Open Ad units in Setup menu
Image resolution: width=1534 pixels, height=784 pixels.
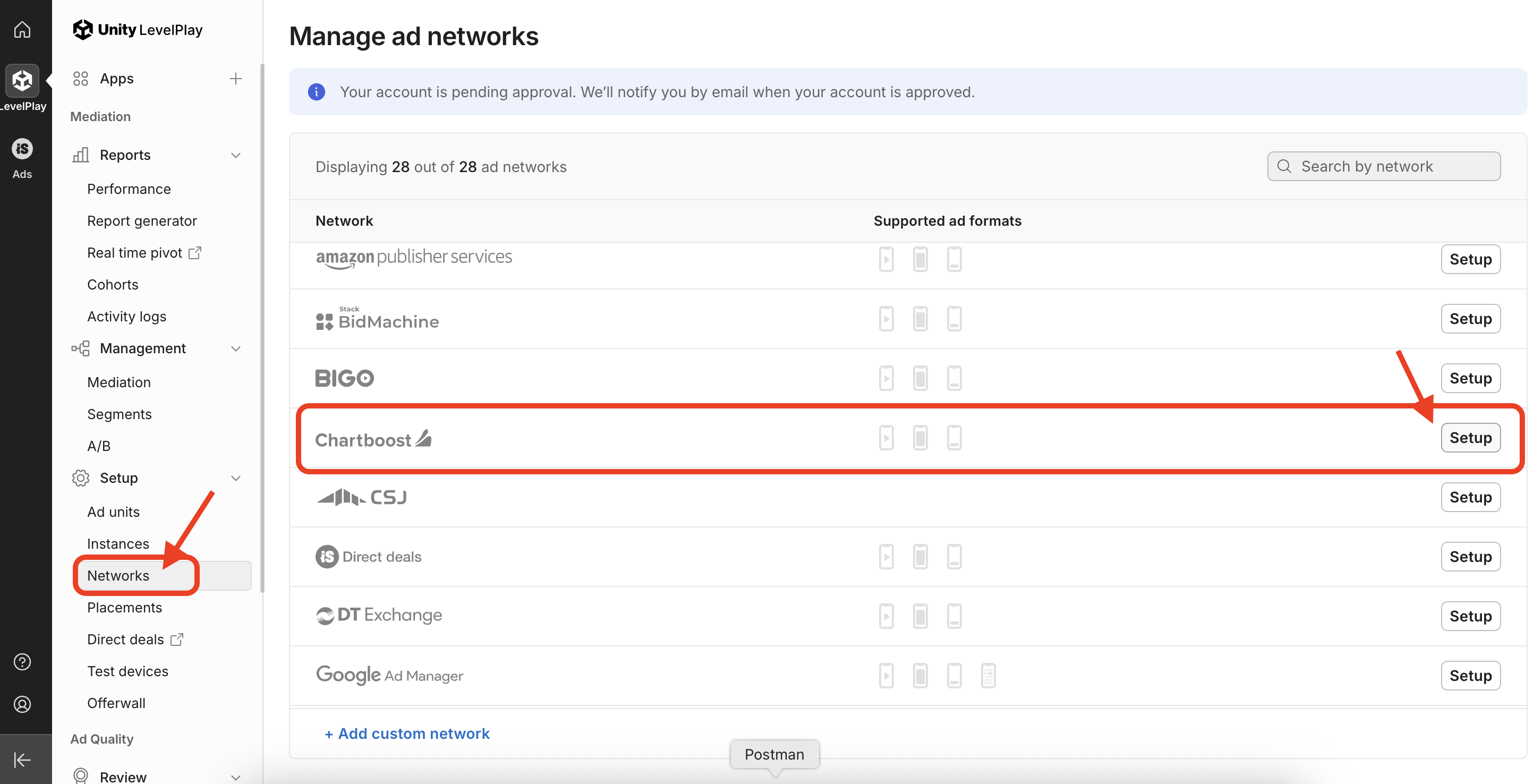pos(113,512)
